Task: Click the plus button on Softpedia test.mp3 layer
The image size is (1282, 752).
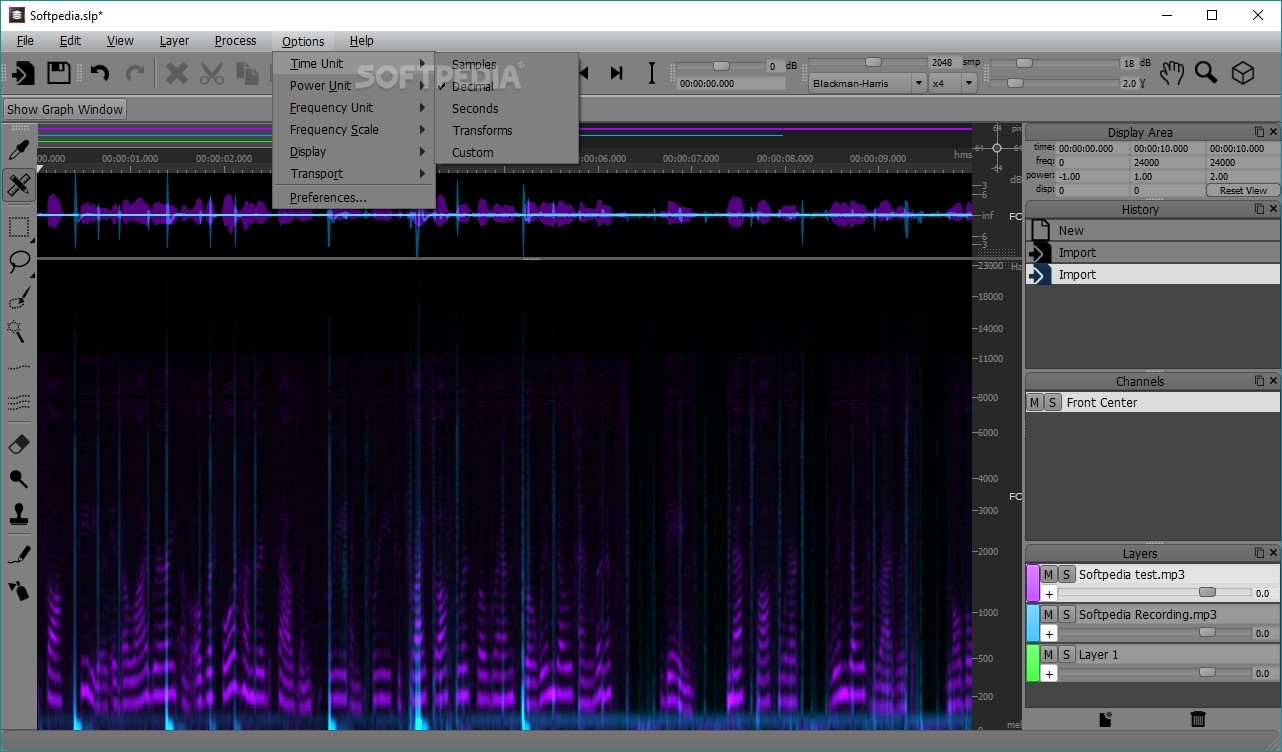Action: tap(1049, 593)
